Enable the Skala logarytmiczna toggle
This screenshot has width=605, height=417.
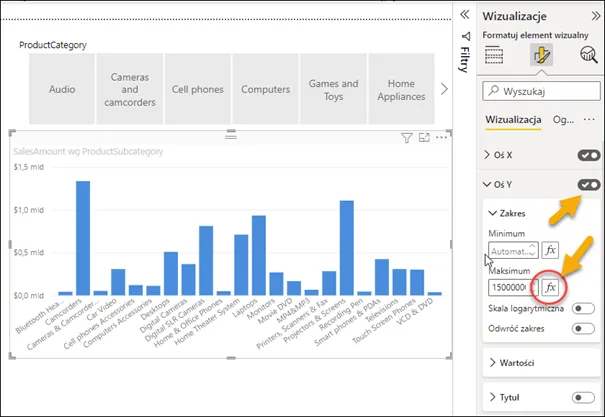click(582, 311)
